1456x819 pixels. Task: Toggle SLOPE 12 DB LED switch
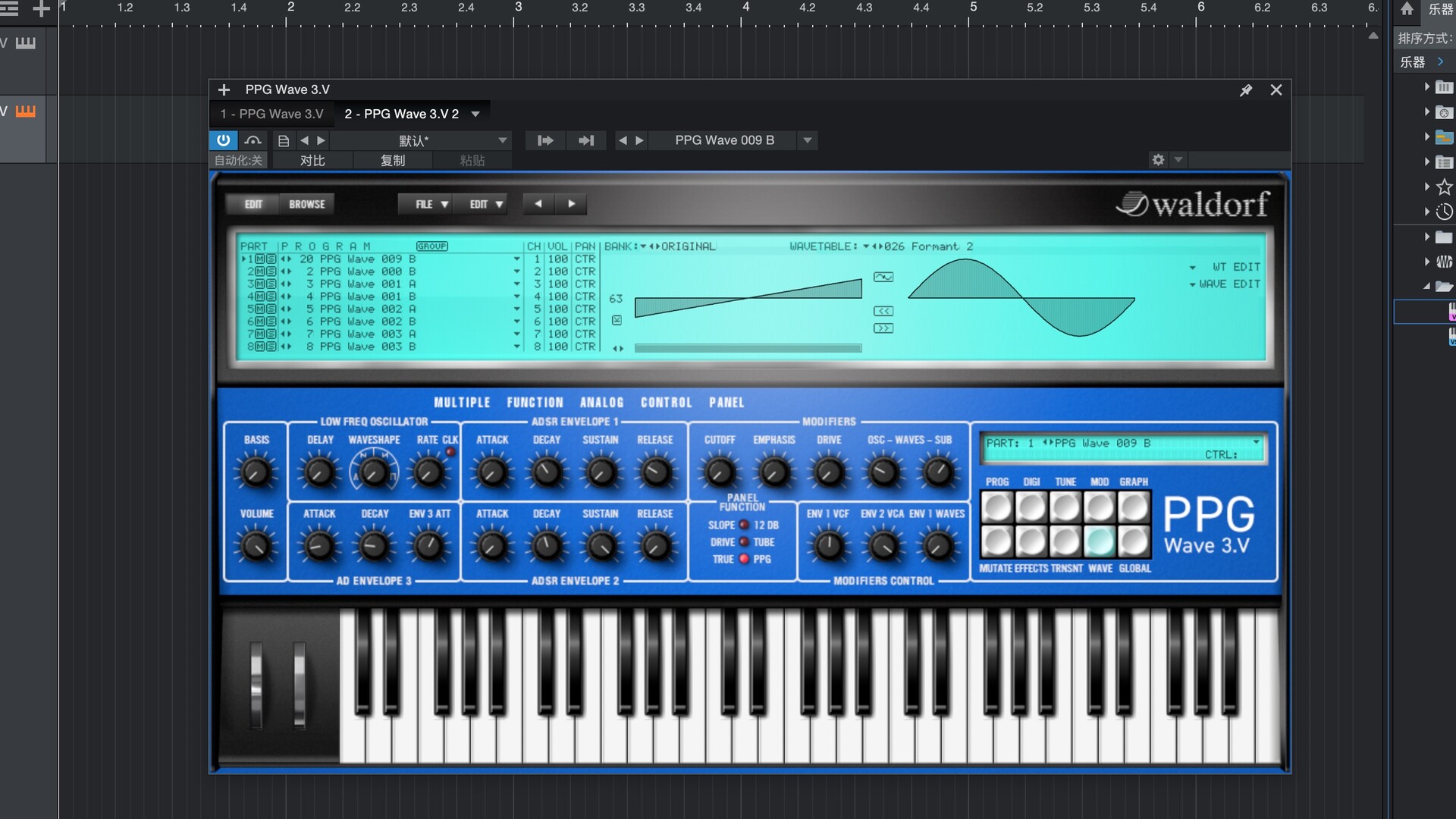click(744, 525)
